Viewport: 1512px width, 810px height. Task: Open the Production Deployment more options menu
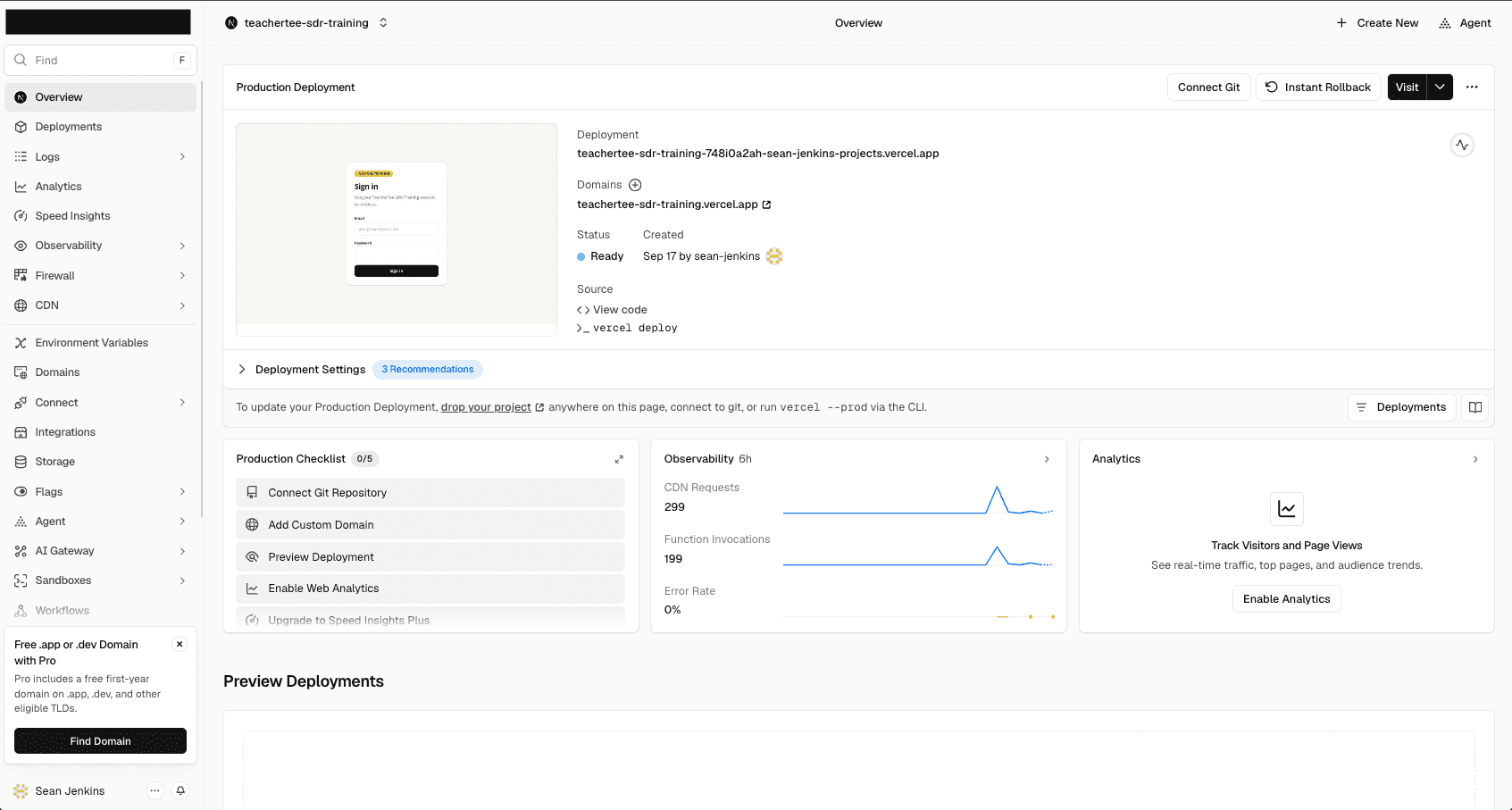pos(1472,88)
